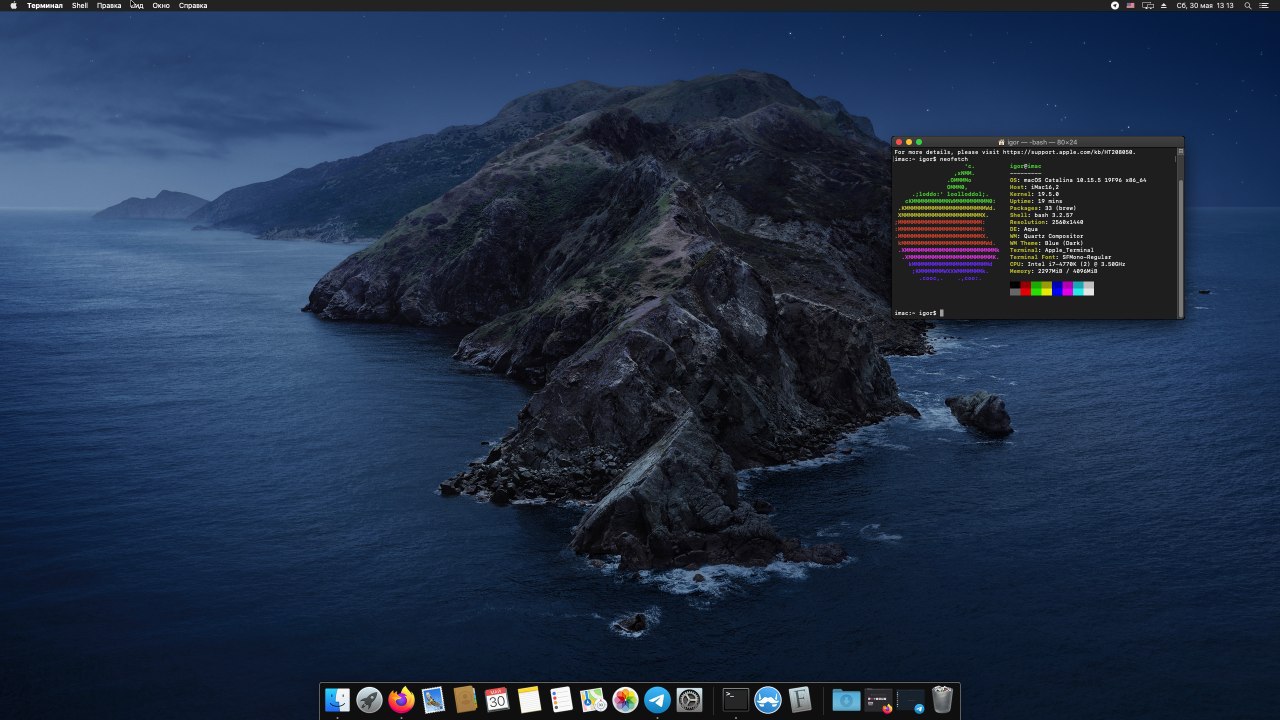This screenshot has height=720, width=1280.
Task: Click the green color block in neofetch palette
Action: coord(1036,289)
